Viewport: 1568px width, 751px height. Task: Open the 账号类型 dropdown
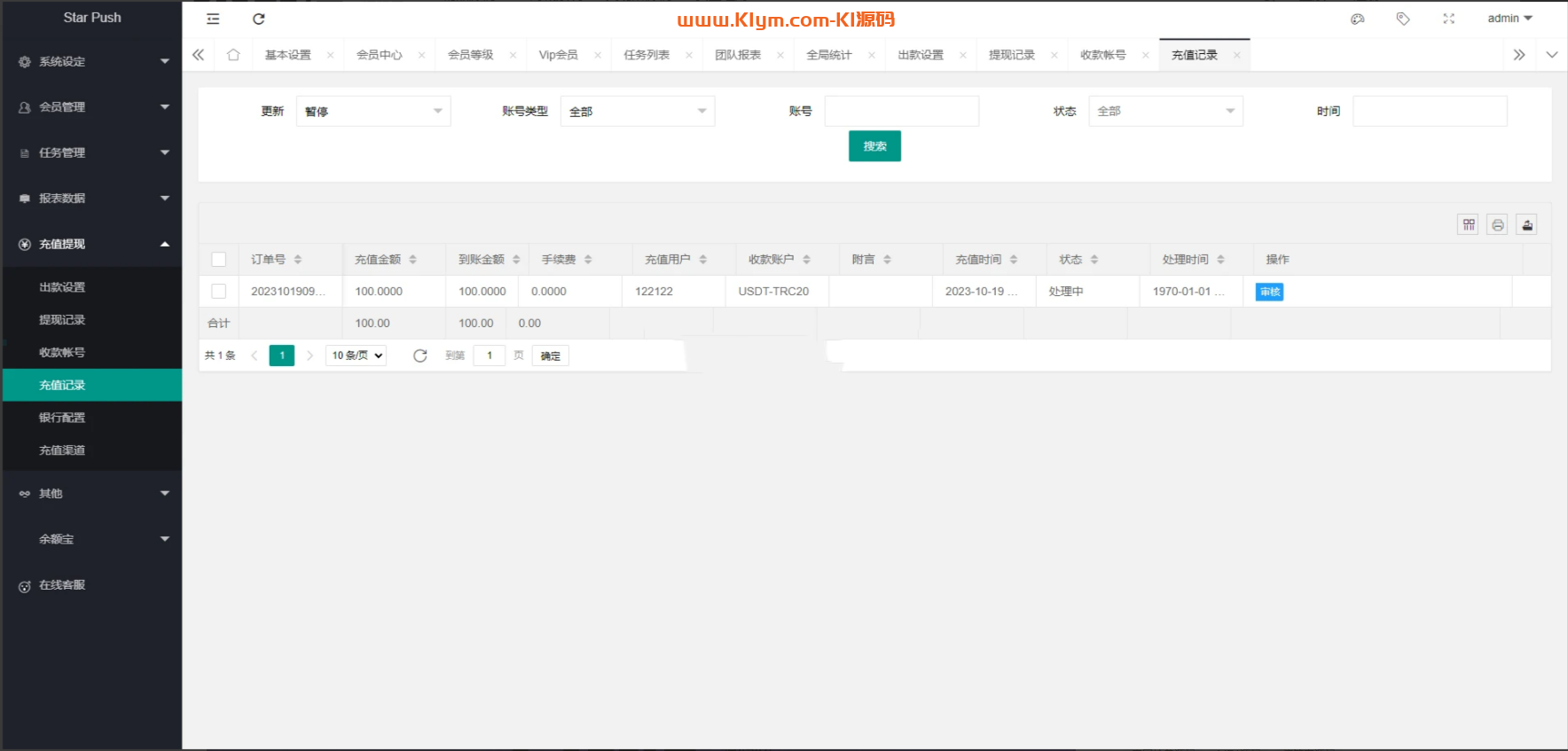coord(637,112)
